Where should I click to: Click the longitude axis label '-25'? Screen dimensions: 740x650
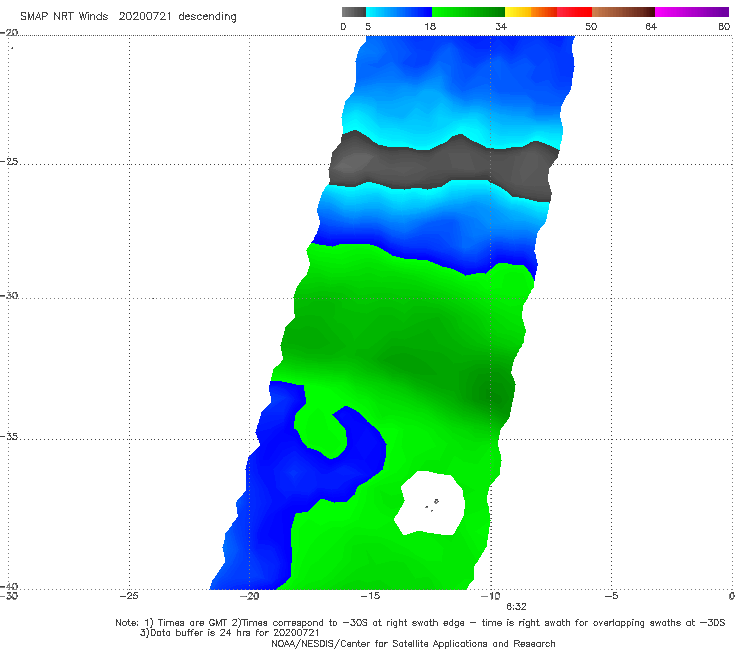point(129,596)
